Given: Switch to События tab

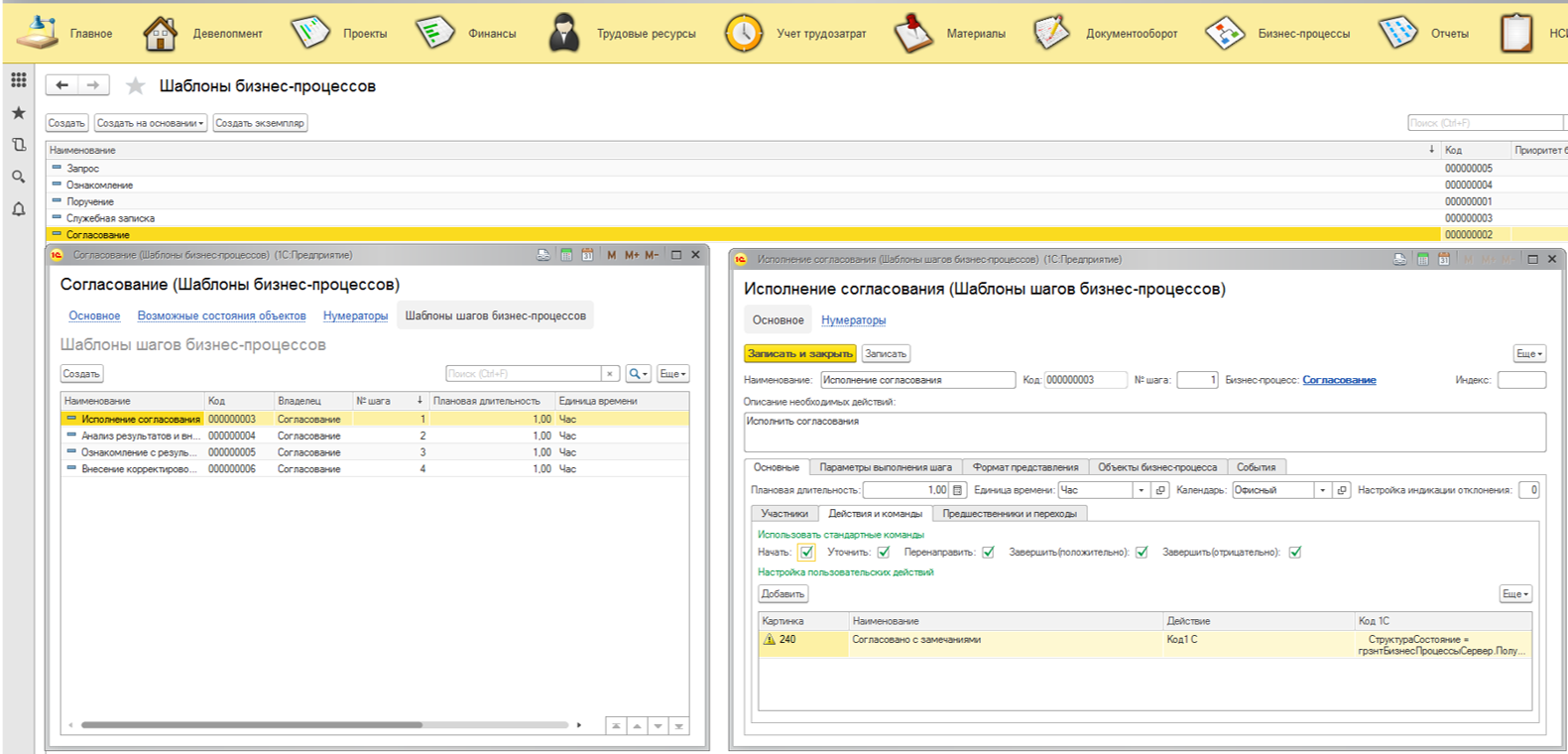Looking at the screenshot, I should pos(1257,467).
